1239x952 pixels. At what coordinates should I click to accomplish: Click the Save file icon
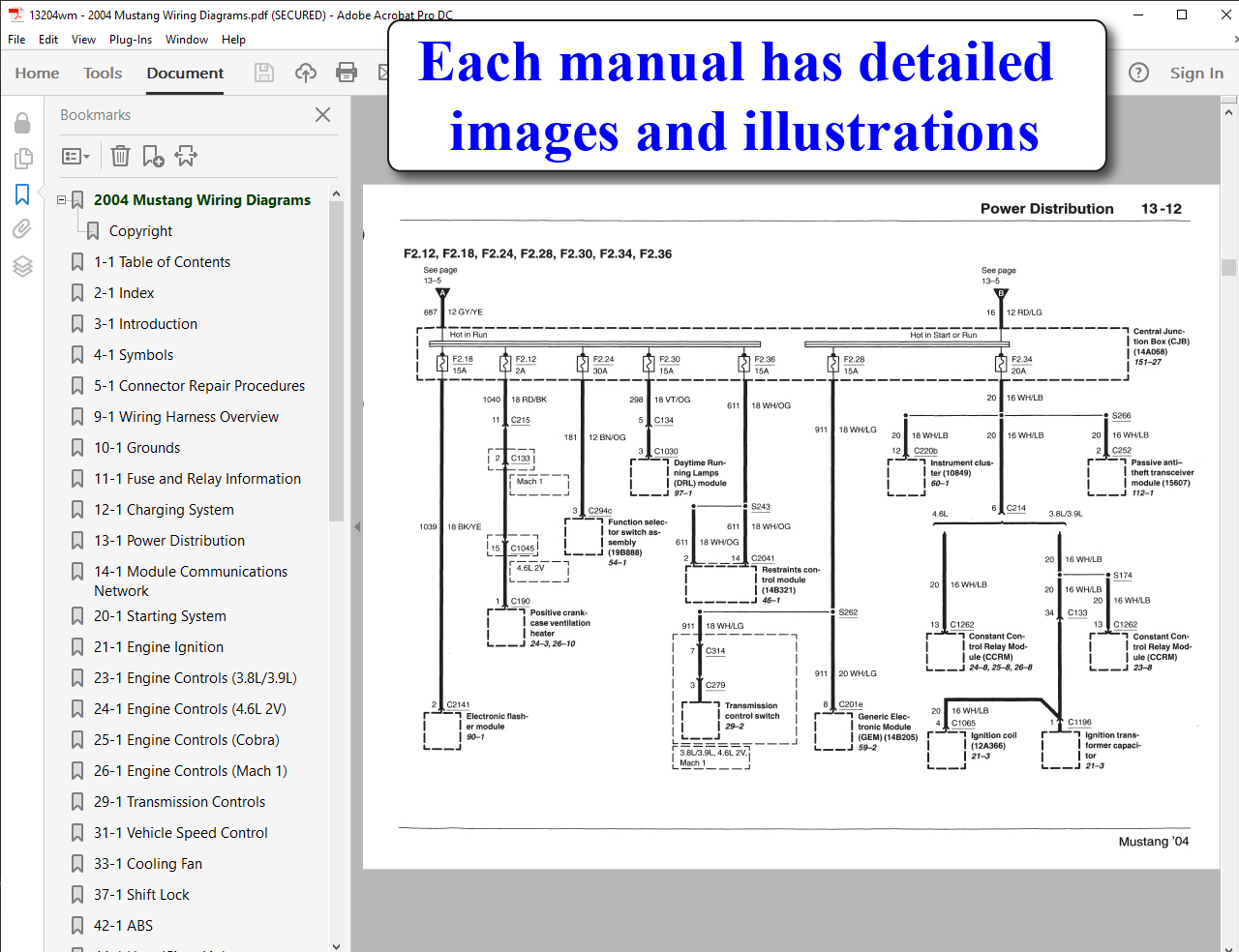point(264,73)
